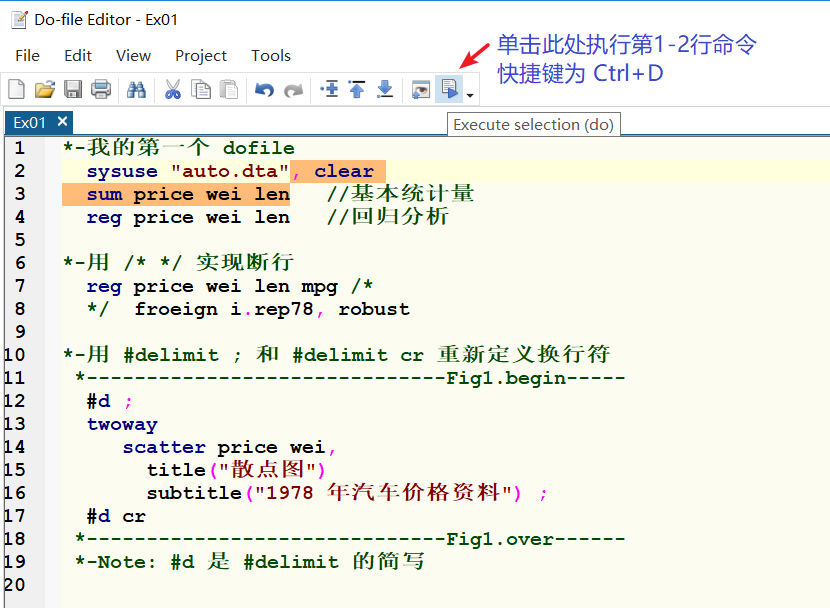Click the Fig1.begin comment line
The image size is (830, 608).
pos(350,378)
